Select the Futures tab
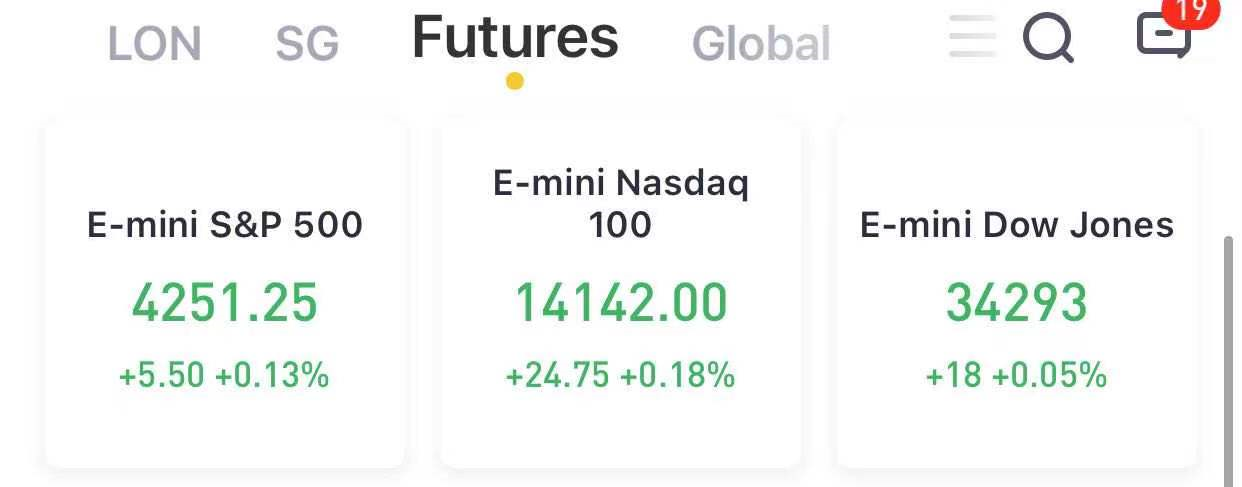The height and width of the screenshot is (487, 1242). coord(515,38)
